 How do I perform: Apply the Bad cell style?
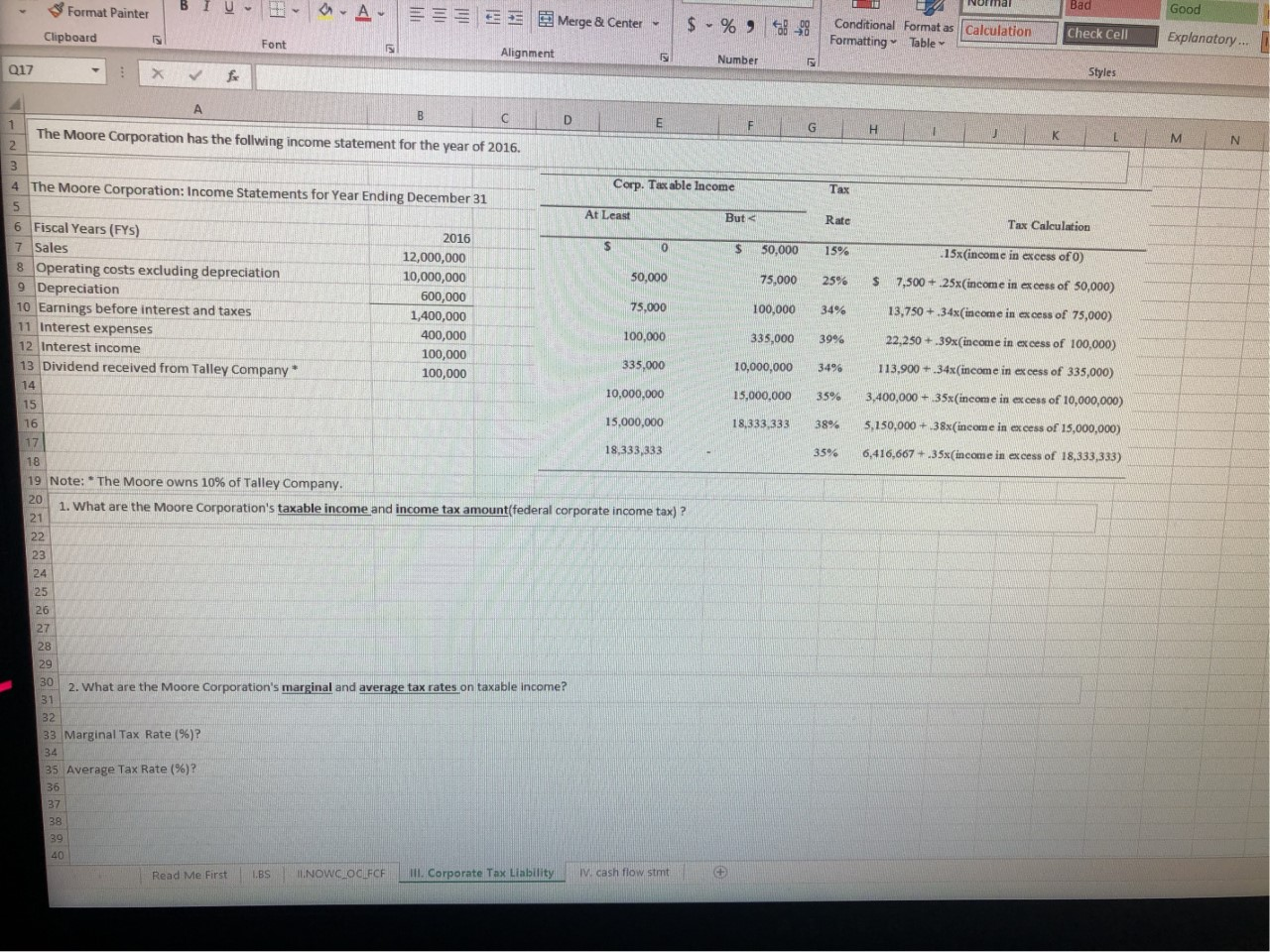click(1109, 7)
